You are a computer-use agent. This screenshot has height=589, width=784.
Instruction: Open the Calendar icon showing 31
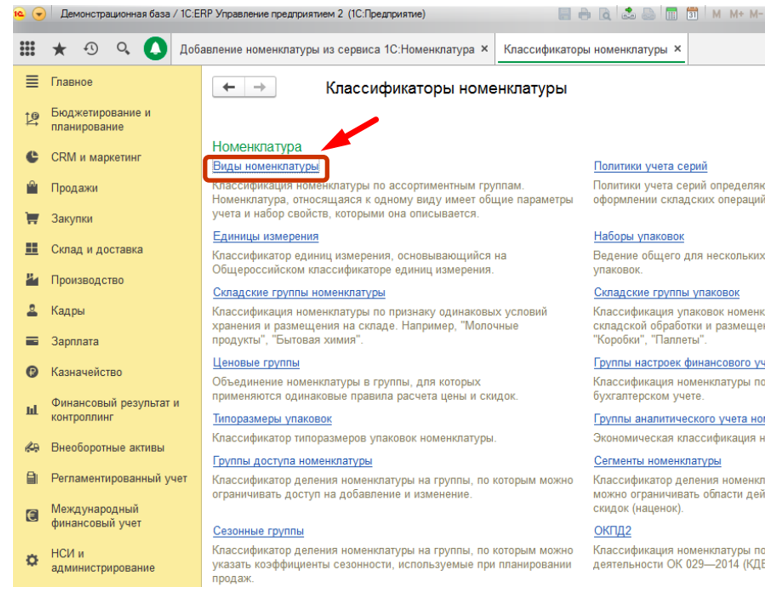pyautogui.click(x=692, y=14)
